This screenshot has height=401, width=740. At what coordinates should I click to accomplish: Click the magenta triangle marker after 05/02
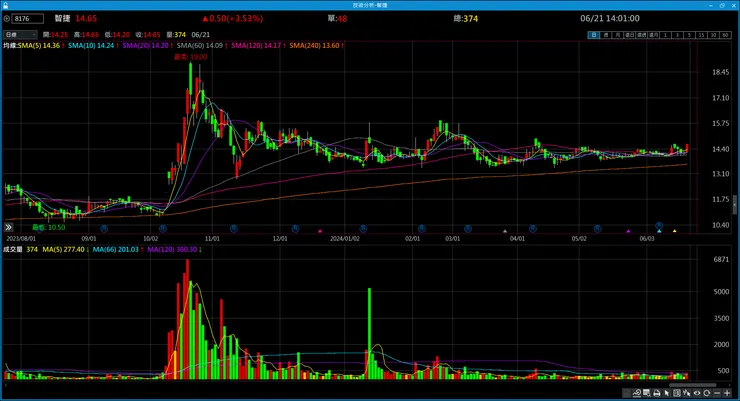tap(628, 231)
